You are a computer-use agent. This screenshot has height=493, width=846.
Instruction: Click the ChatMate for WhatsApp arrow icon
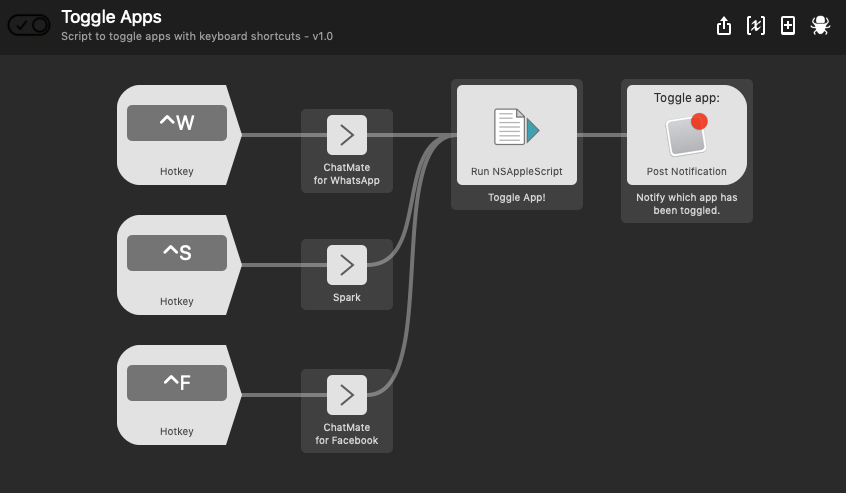346,135
